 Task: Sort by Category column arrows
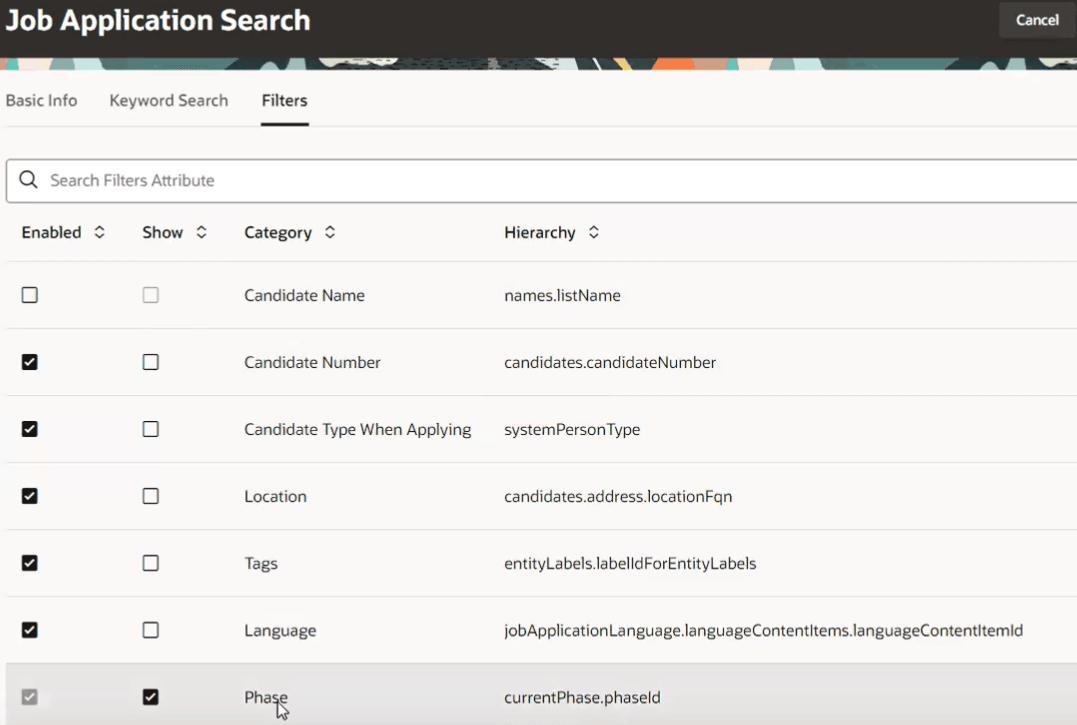point(330,233)
